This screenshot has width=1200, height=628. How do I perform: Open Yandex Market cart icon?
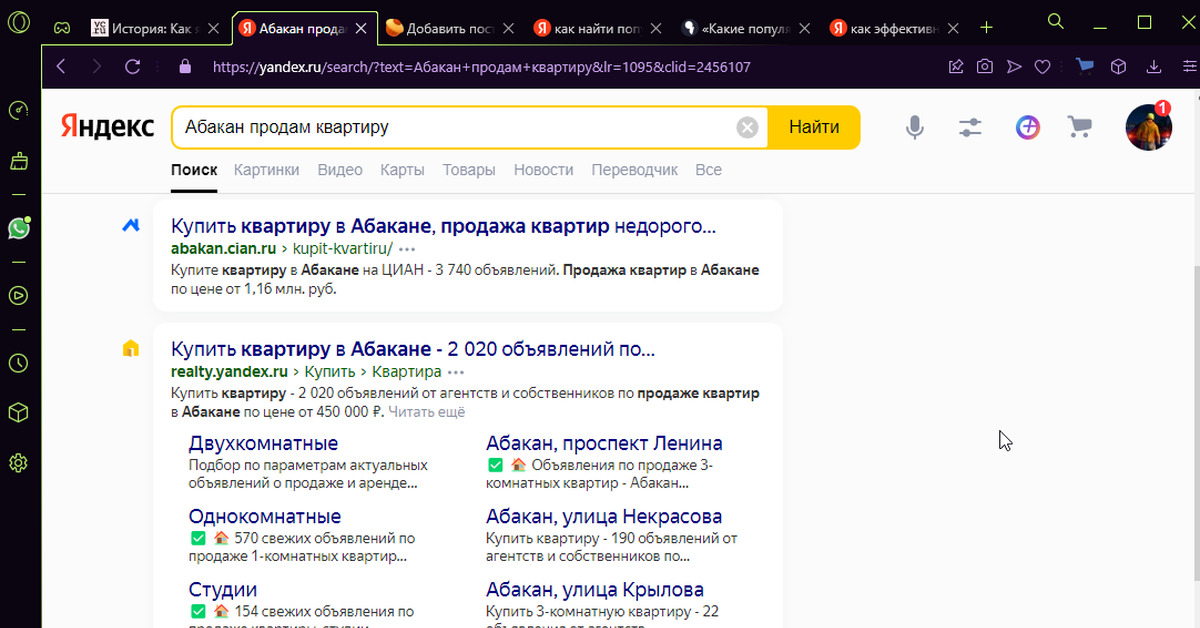(x=1079, y=127)
